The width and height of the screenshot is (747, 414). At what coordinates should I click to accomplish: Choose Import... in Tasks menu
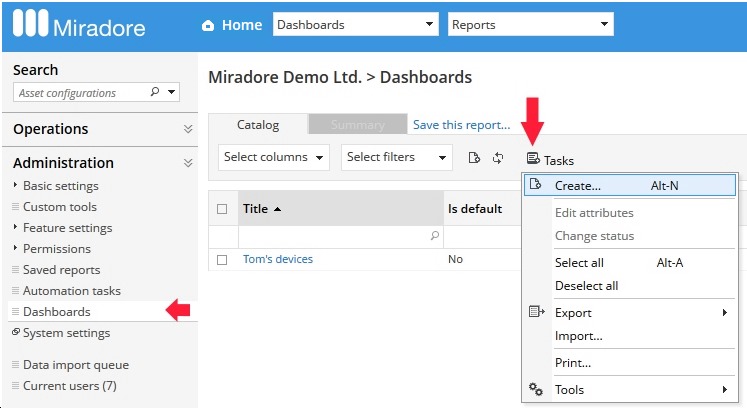(579, 336)
